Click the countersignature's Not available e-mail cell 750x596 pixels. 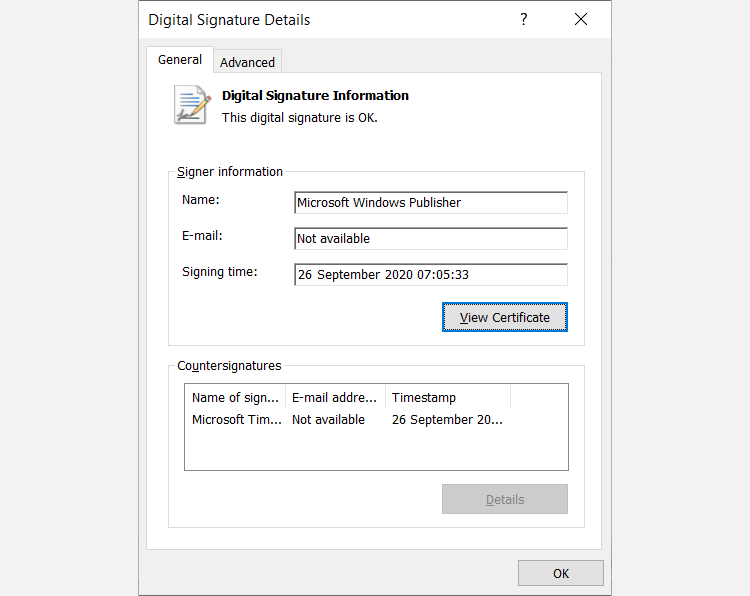point(328,420)
